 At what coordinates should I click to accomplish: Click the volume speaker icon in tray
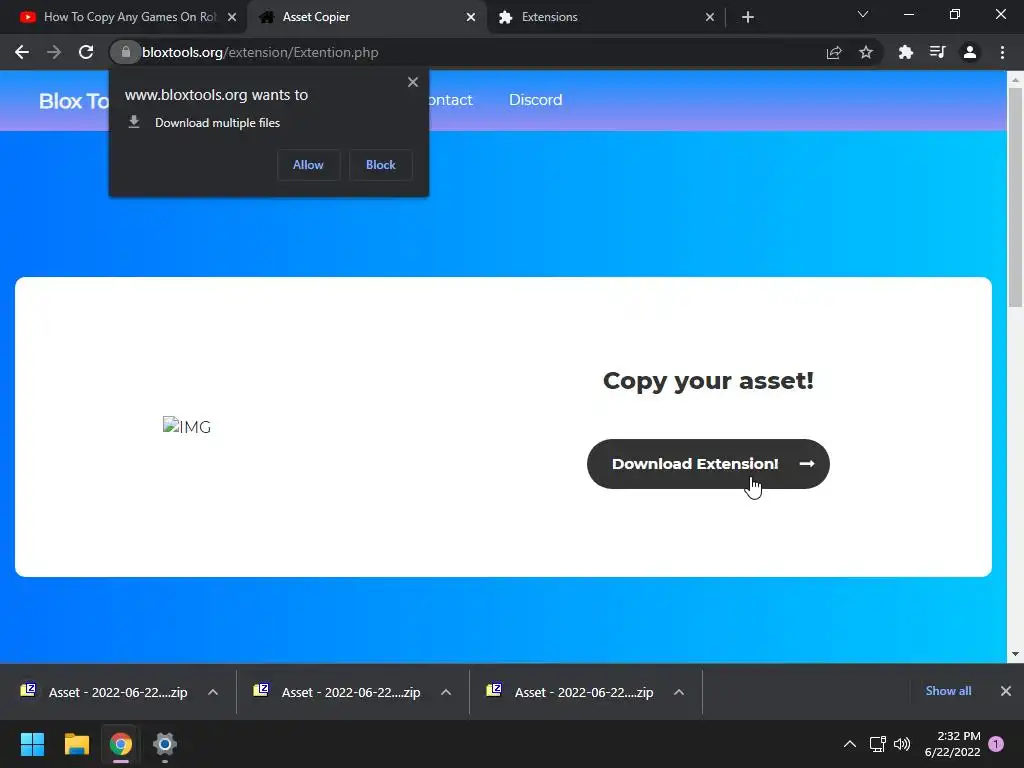click(902, 744)
